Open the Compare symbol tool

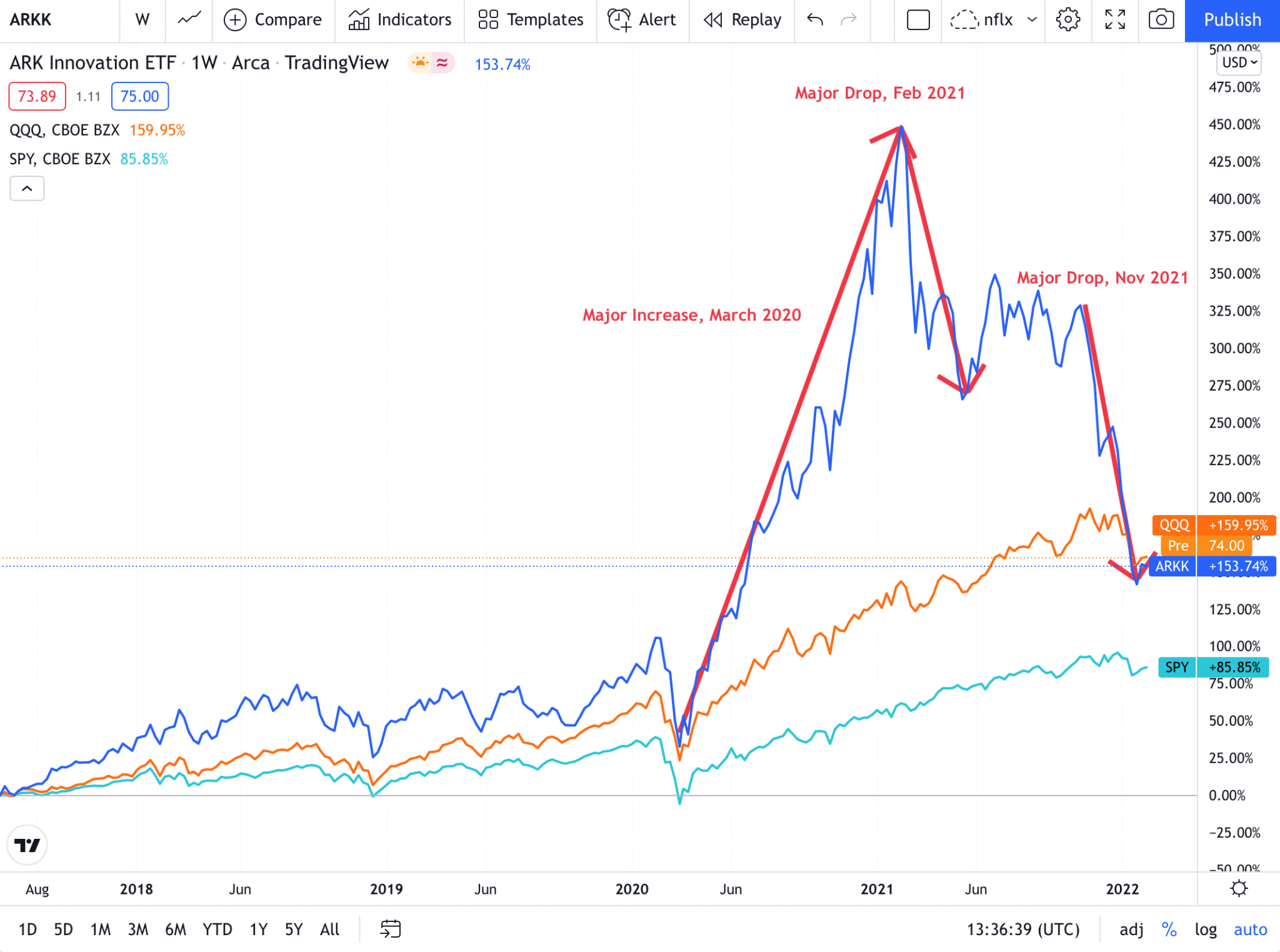(273, 19)
